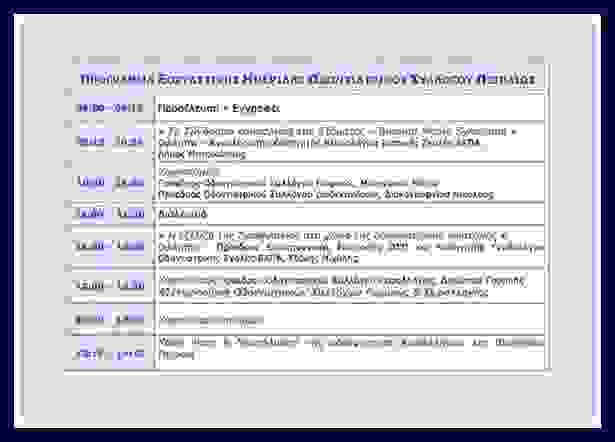Click the program title heading at top
This screenshot has width=615, height=442.
(307, 79)
